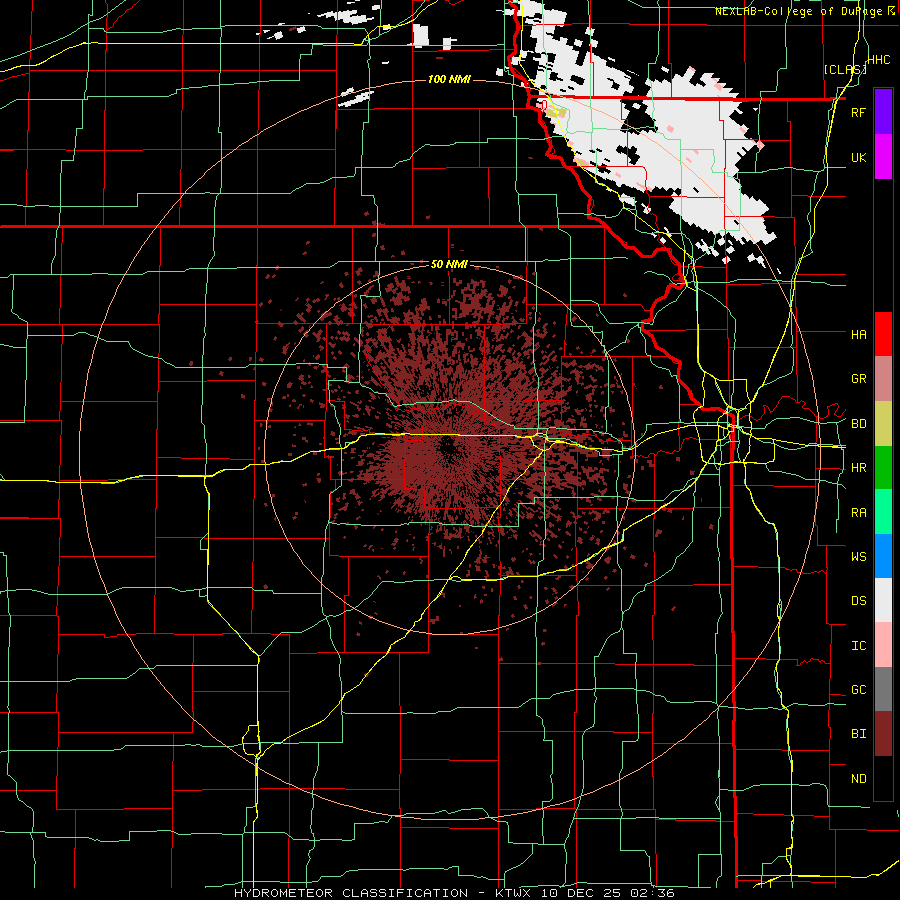The height and width of the screenshot is (900, 900).
Task: Select the GR legend label
Action: pos(858,379)
